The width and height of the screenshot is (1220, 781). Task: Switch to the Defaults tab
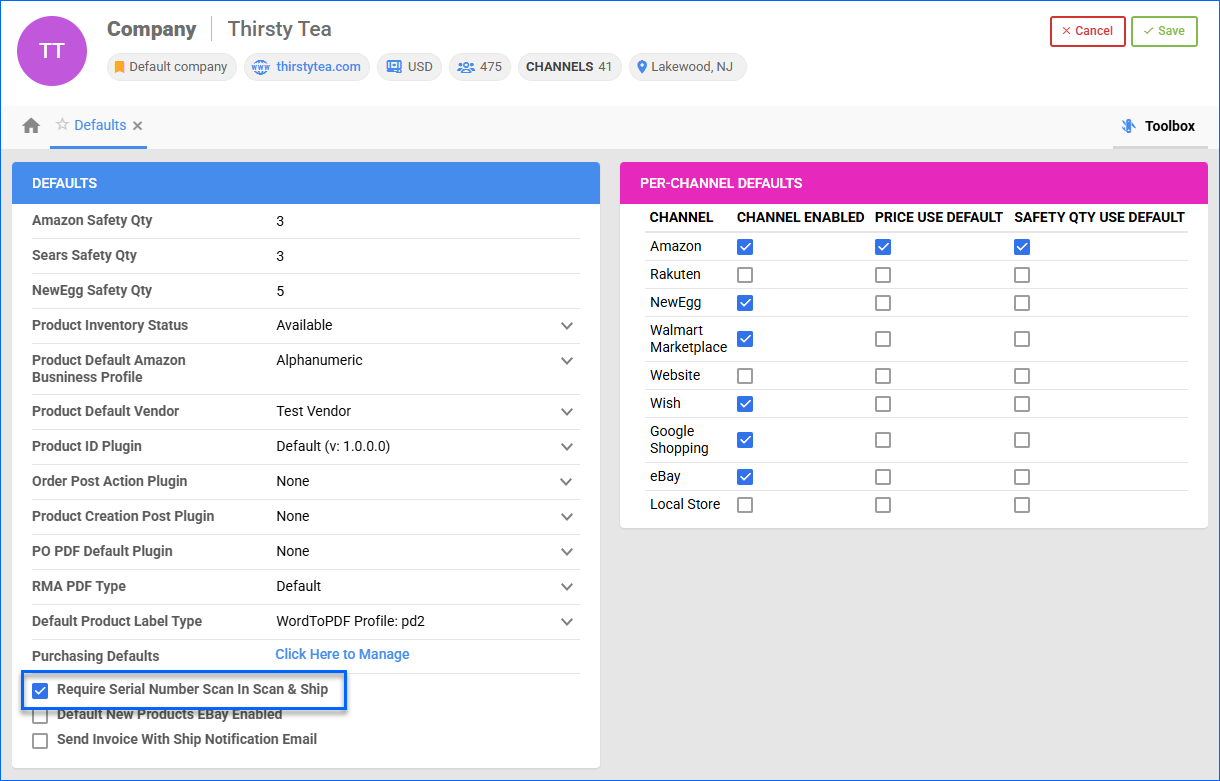click(x=100, y=125)
